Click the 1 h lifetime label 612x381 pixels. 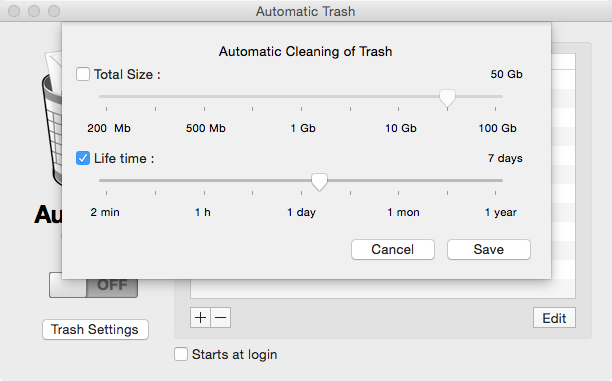point(203,212)
